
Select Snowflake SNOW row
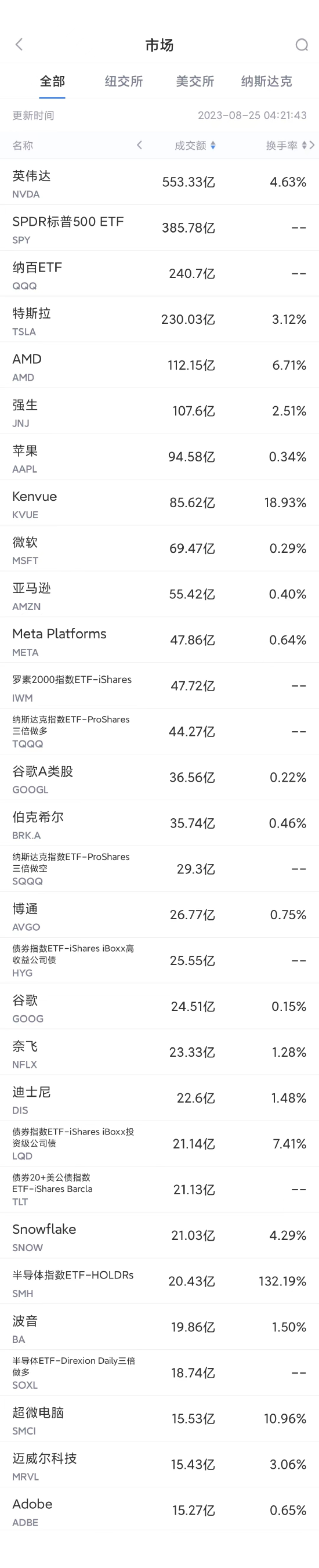(159, 1235)
